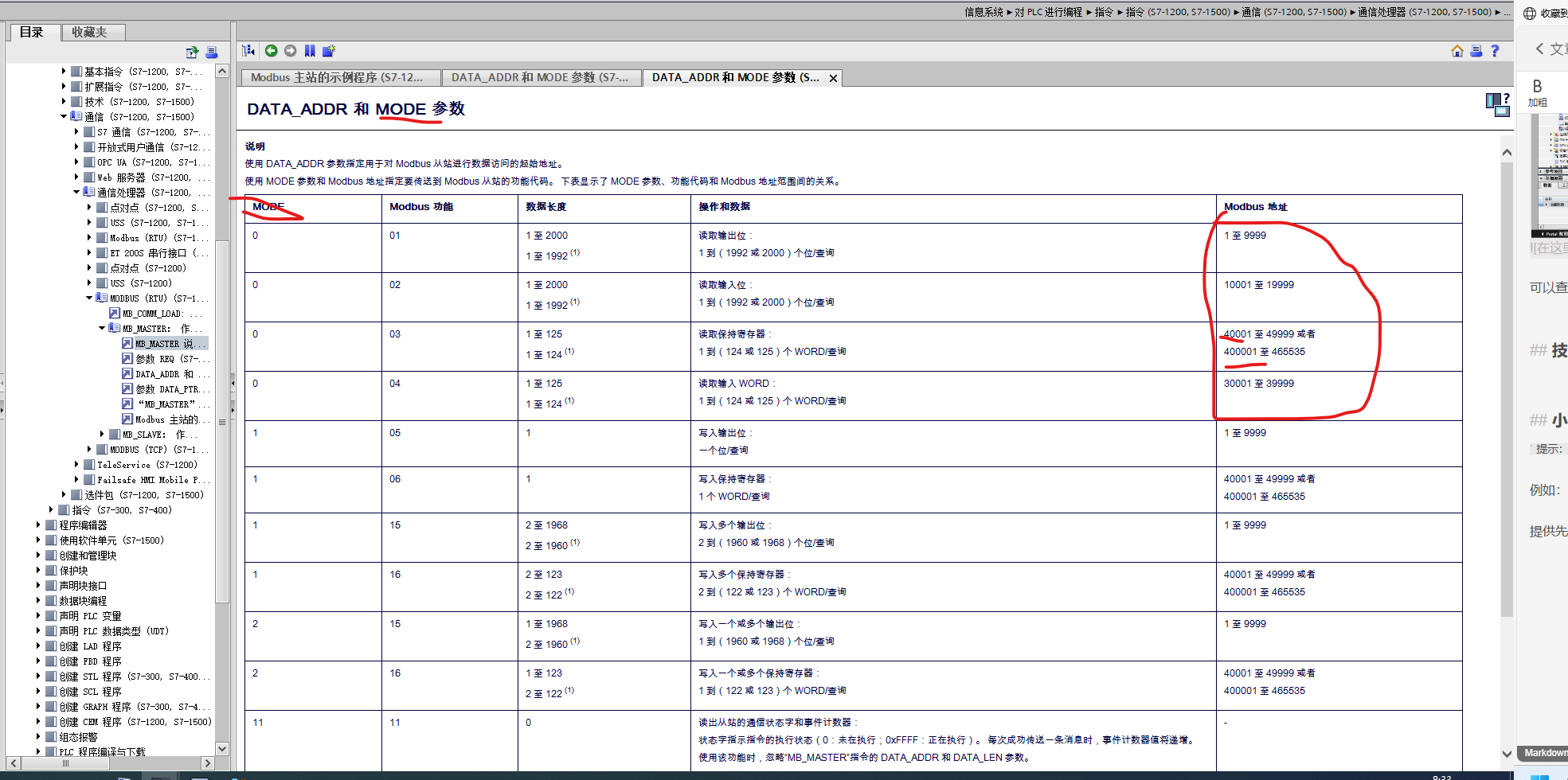Sync the table of contents locator icon
This screenshot has width=1568, height=780.
248,50
